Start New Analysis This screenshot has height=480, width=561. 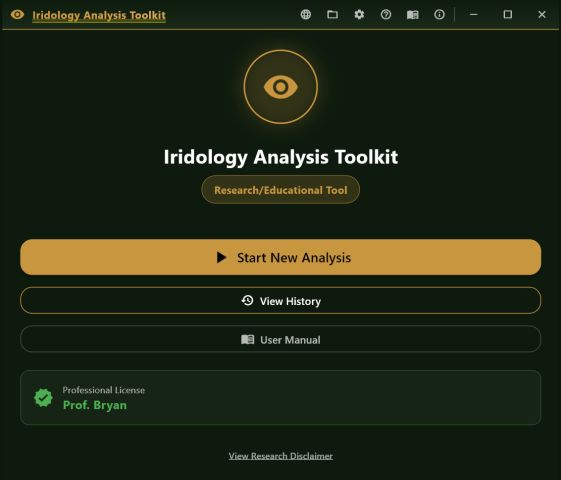point(280,257)
